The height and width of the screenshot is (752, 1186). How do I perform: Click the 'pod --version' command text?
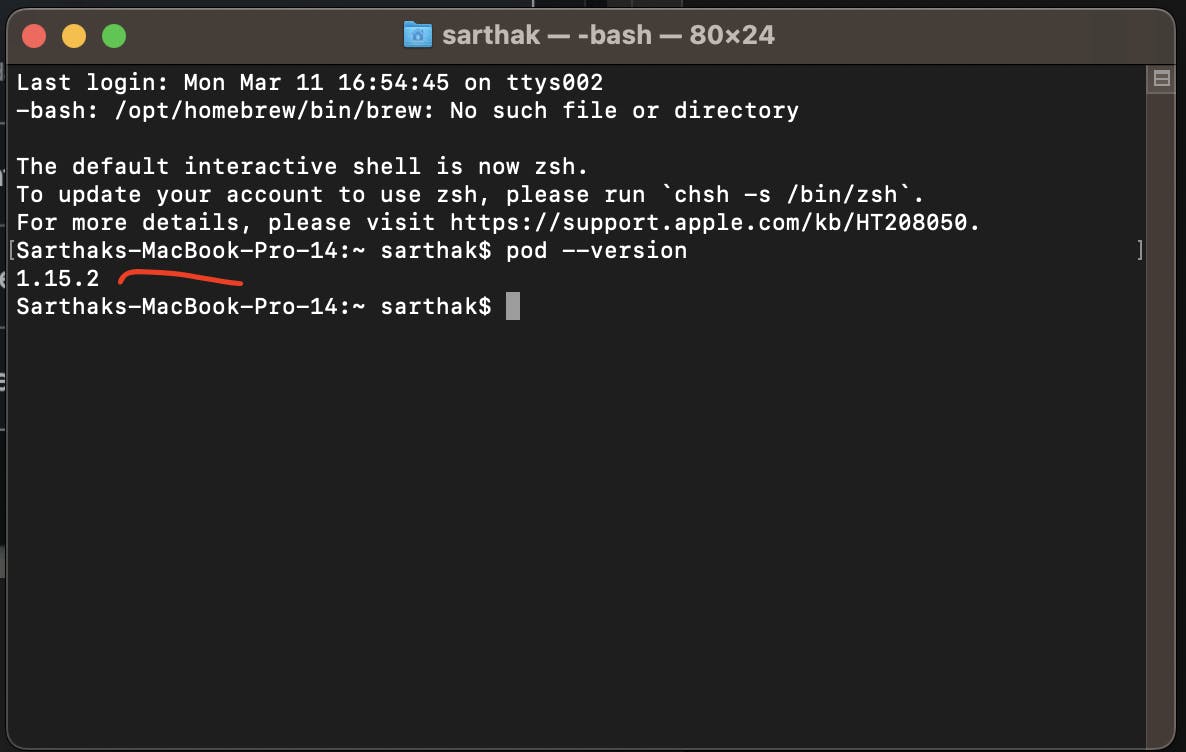click(x=596, y=250)
